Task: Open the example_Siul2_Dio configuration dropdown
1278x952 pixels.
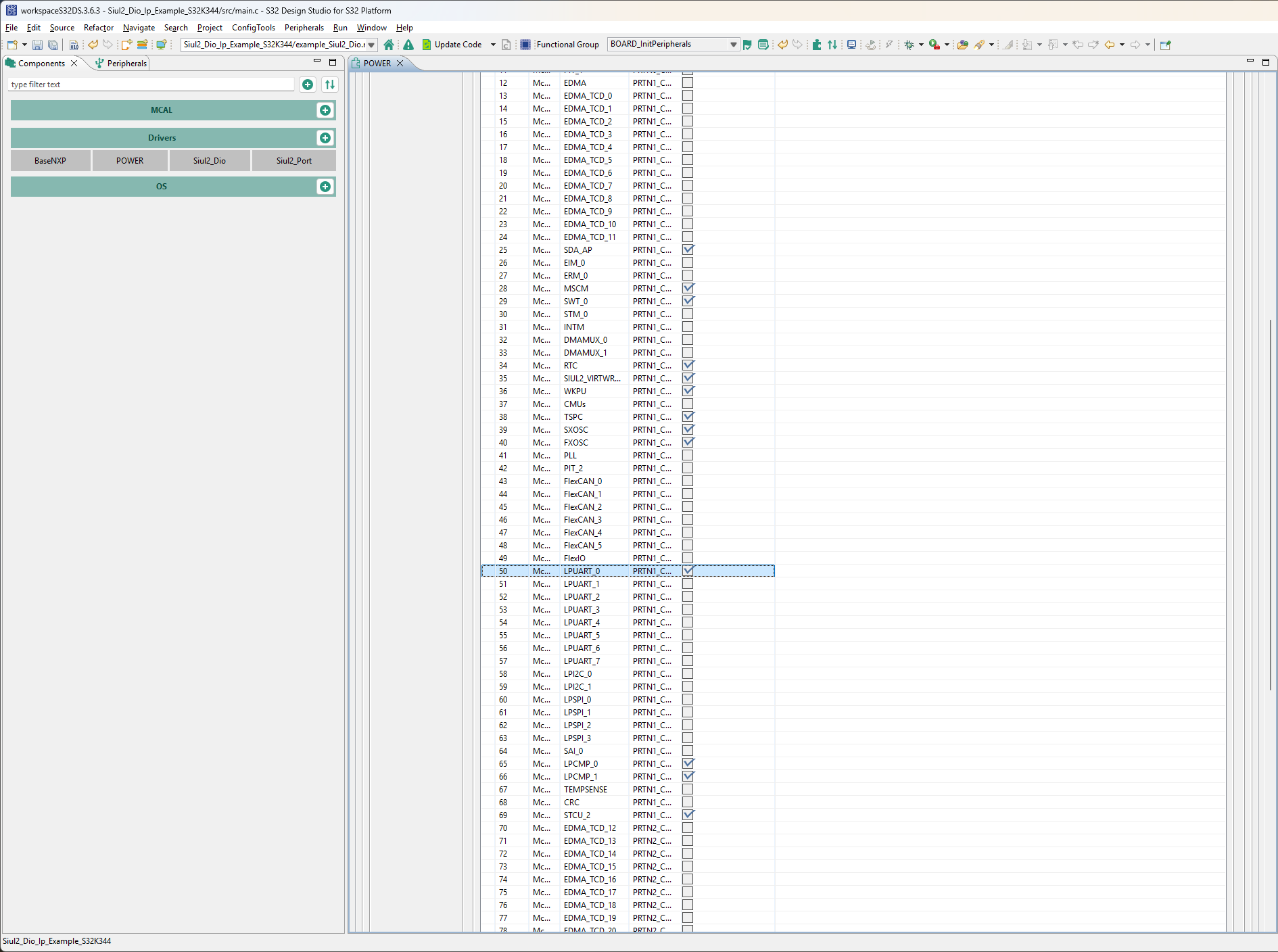Action: (x=371, y=45)
